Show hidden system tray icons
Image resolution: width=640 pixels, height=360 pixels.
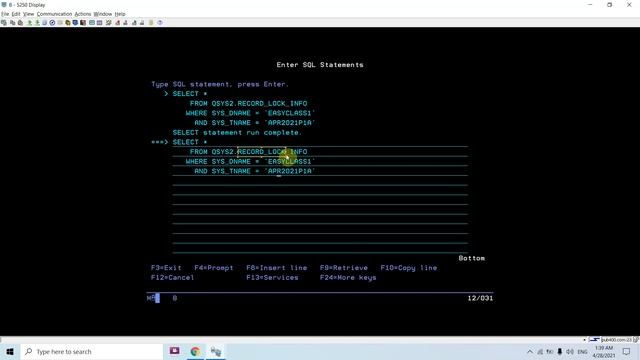(x=530, y=351)
